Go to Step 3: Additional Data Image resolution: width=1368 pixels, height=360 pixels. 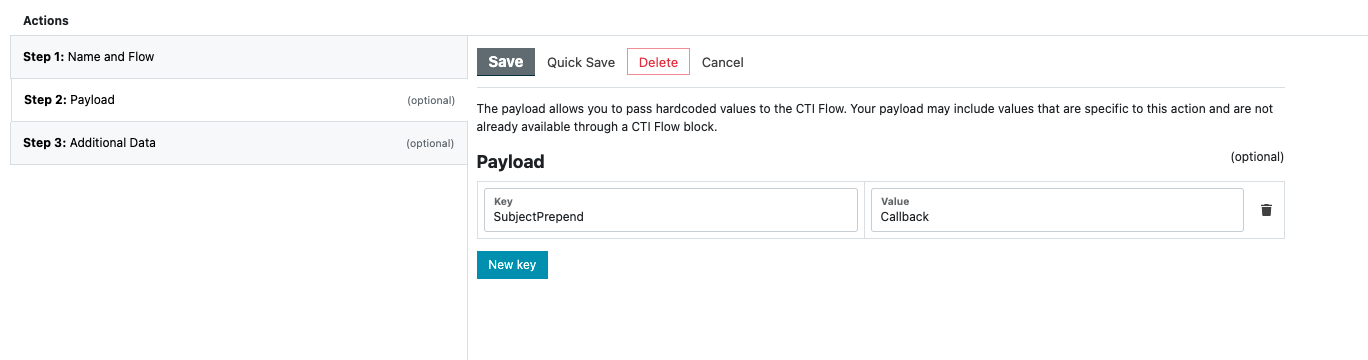(x=239, y=143)
